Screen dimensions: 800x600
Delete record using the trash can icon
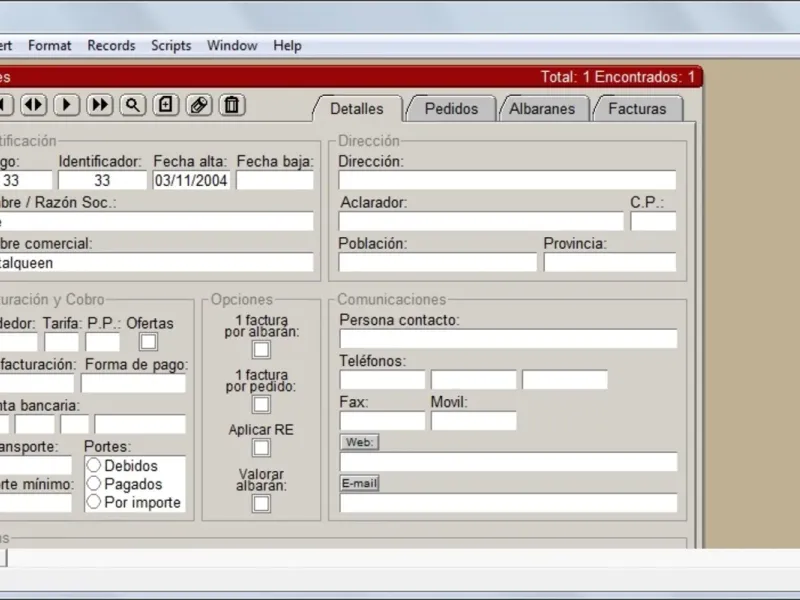coord(232,105)
